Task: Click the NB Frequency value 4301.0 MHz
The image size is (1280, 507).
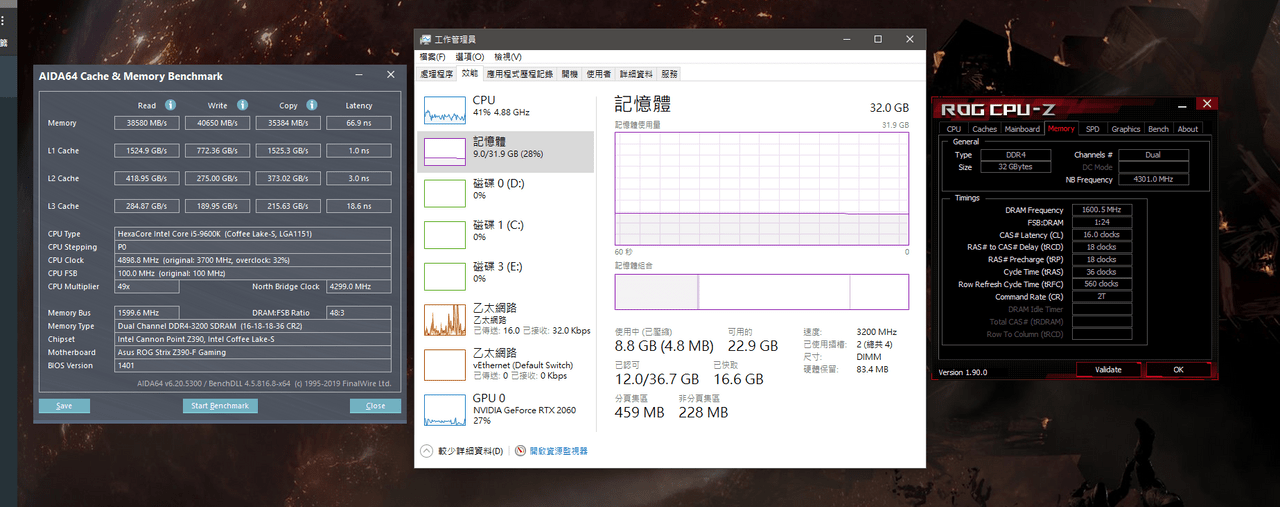Action: (x=1153, y=180)
